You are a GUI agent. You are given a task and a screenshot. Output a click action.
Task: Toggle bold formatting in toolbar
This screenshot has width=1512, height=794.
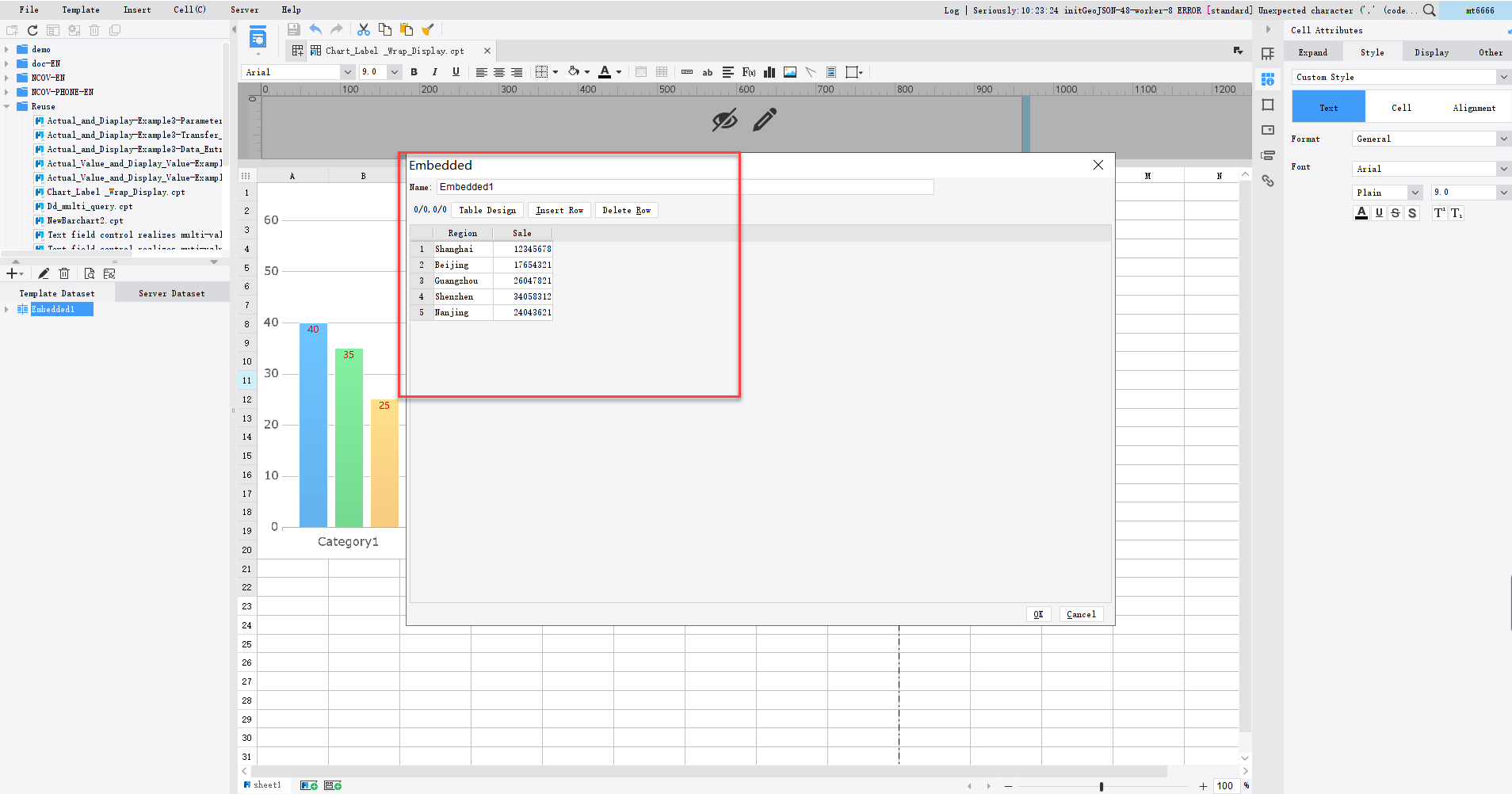click(414, 72)
